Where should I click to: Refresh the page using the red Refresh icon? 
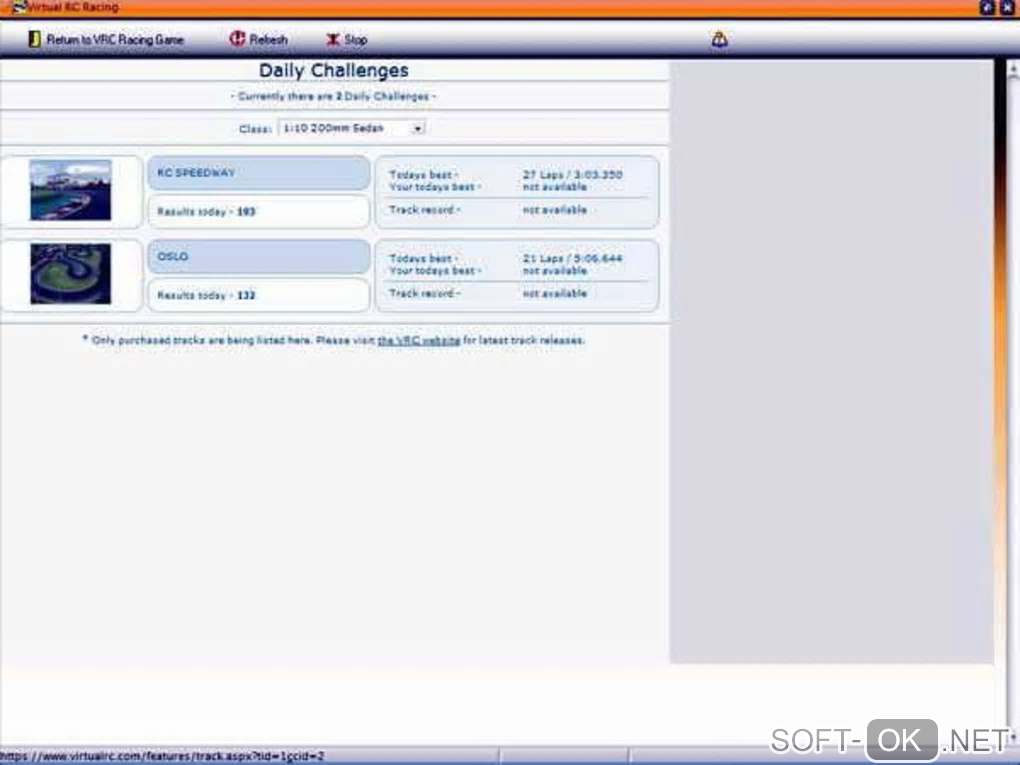237,39
